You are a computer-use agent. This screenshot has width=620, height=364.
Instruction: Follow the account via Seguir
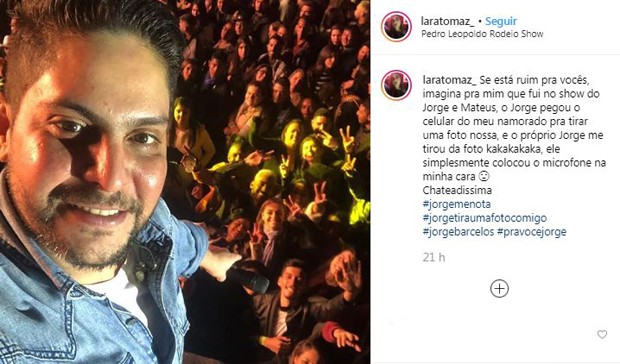pos(501,21)
